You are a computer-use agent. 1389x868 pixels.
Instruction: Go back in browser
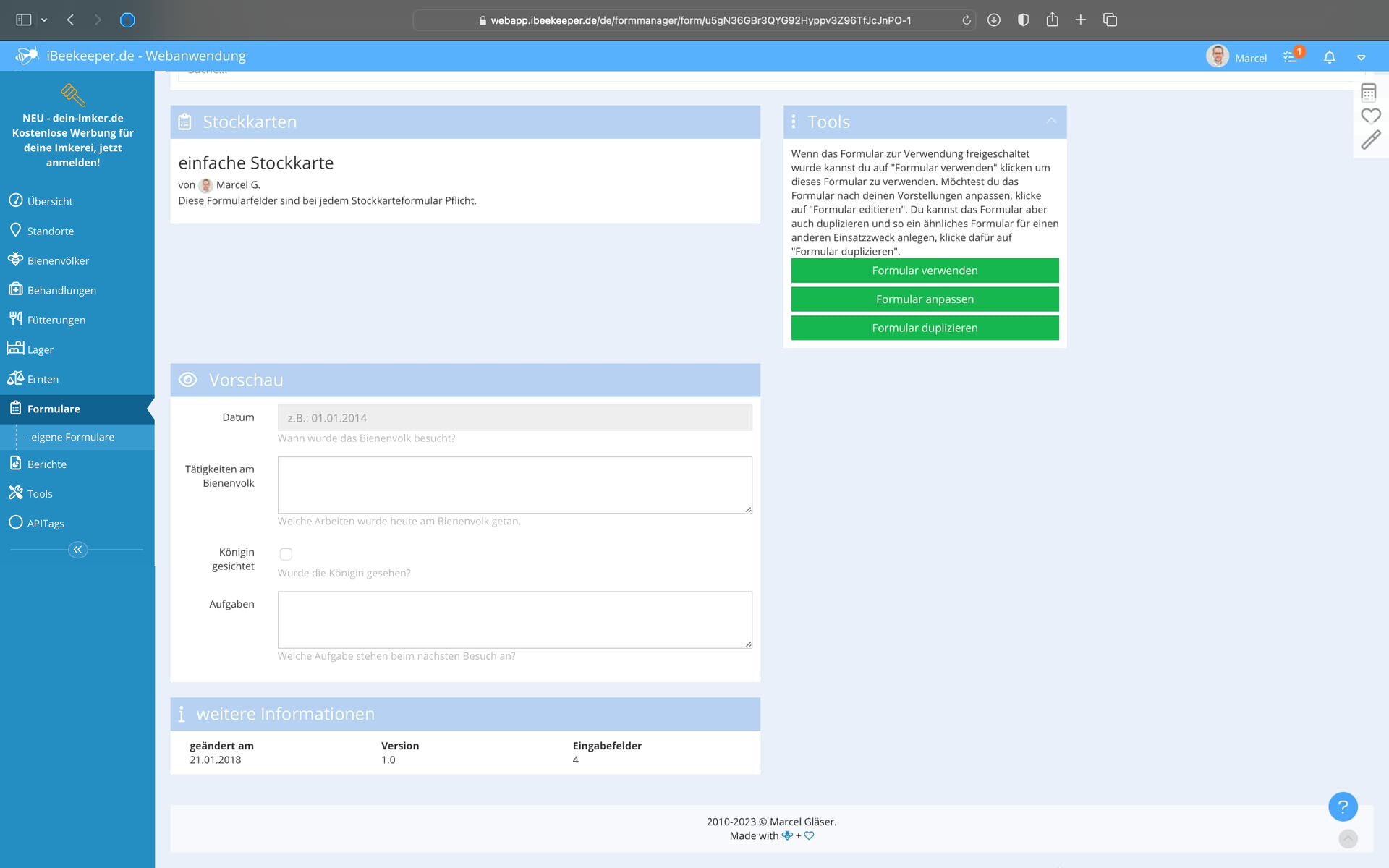coord(70,20)
